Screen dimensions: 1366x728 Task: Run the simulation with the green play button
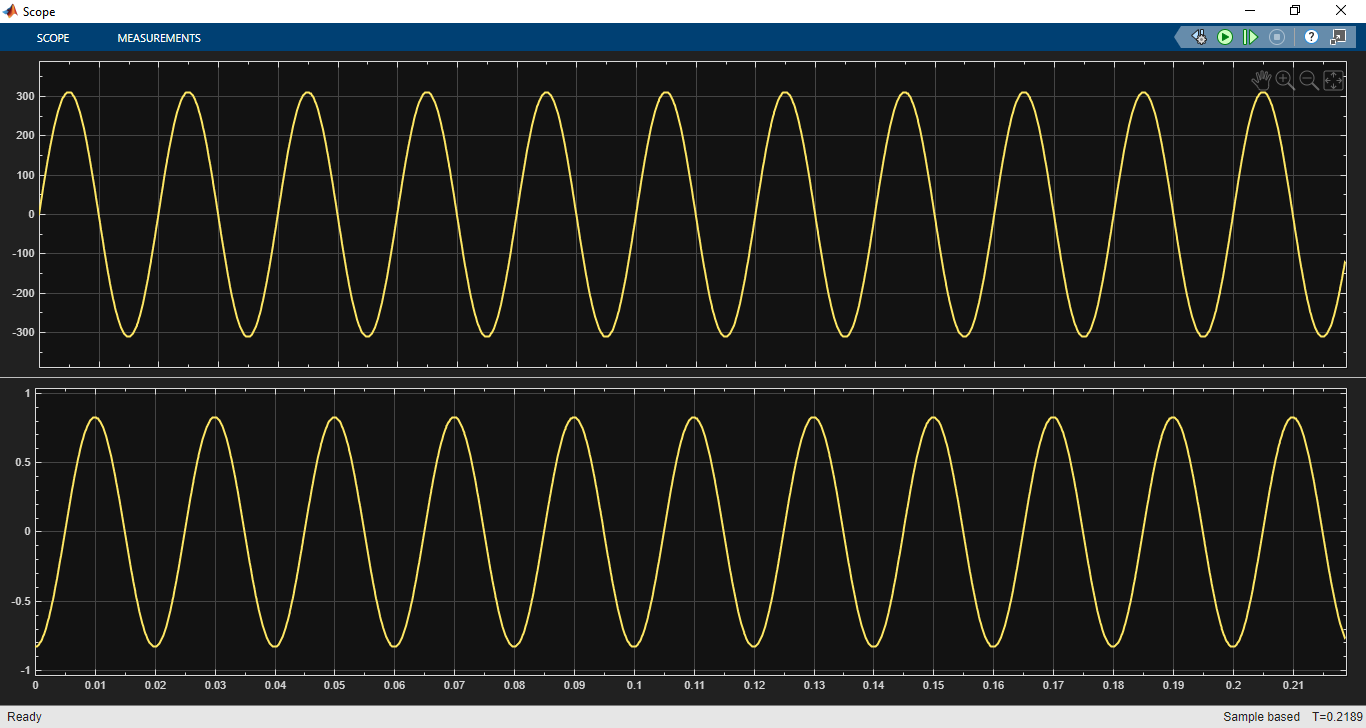(1225, 37)
